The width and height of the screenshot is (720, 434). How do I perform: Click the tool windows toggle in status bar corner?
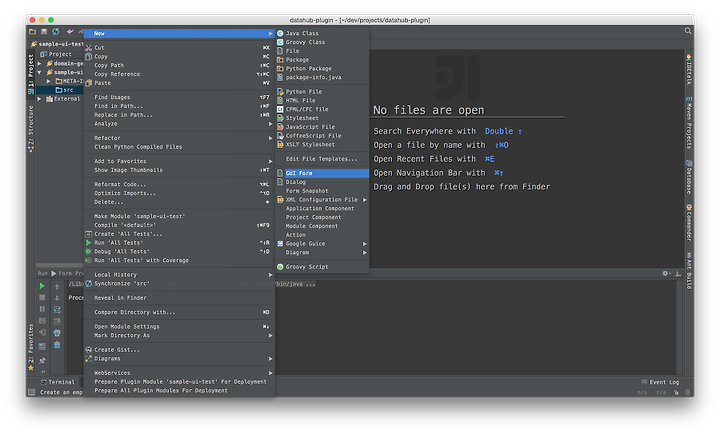pos(32,392)
